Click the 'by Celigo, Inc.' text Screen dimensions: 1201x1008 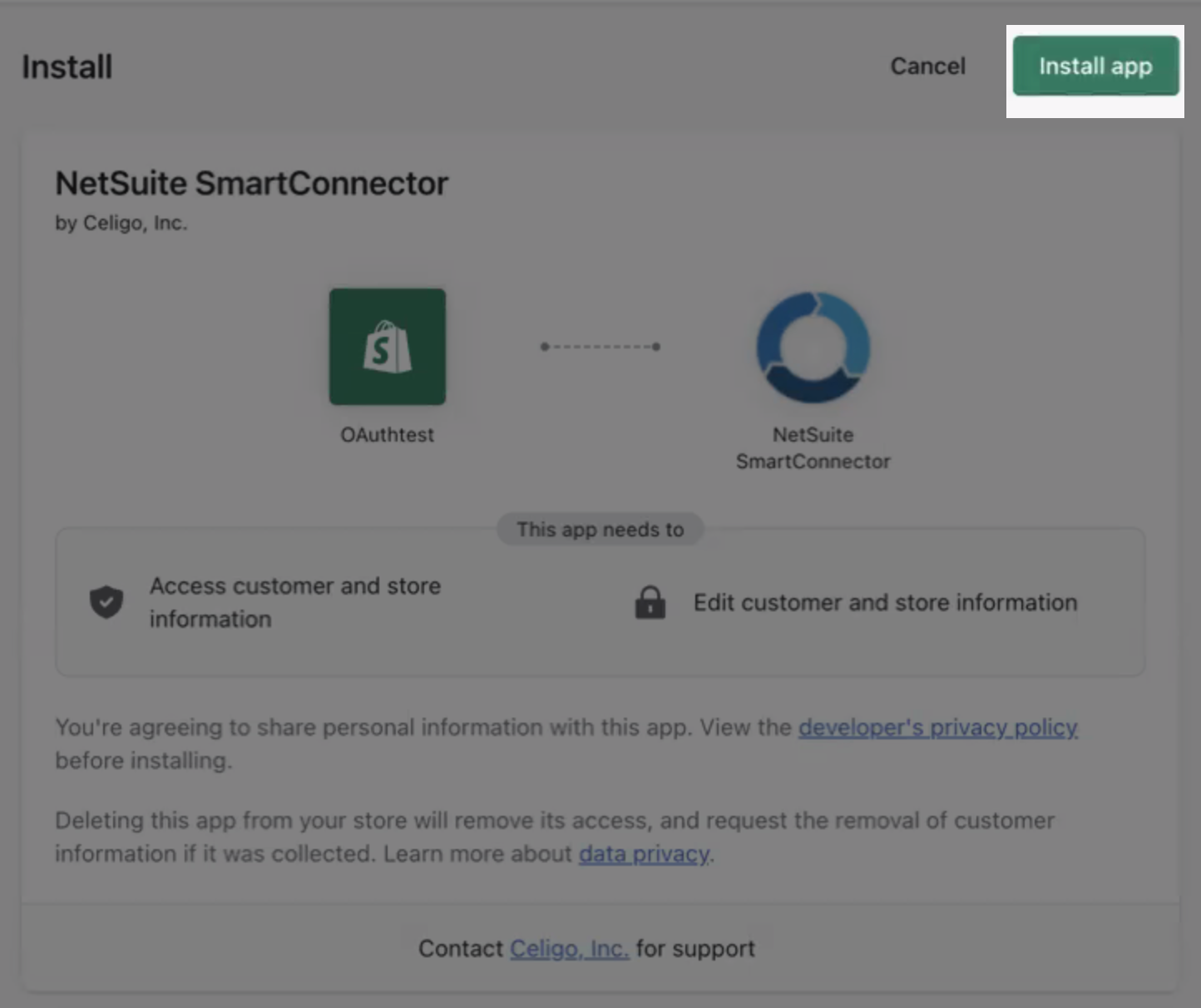[121, 223]
